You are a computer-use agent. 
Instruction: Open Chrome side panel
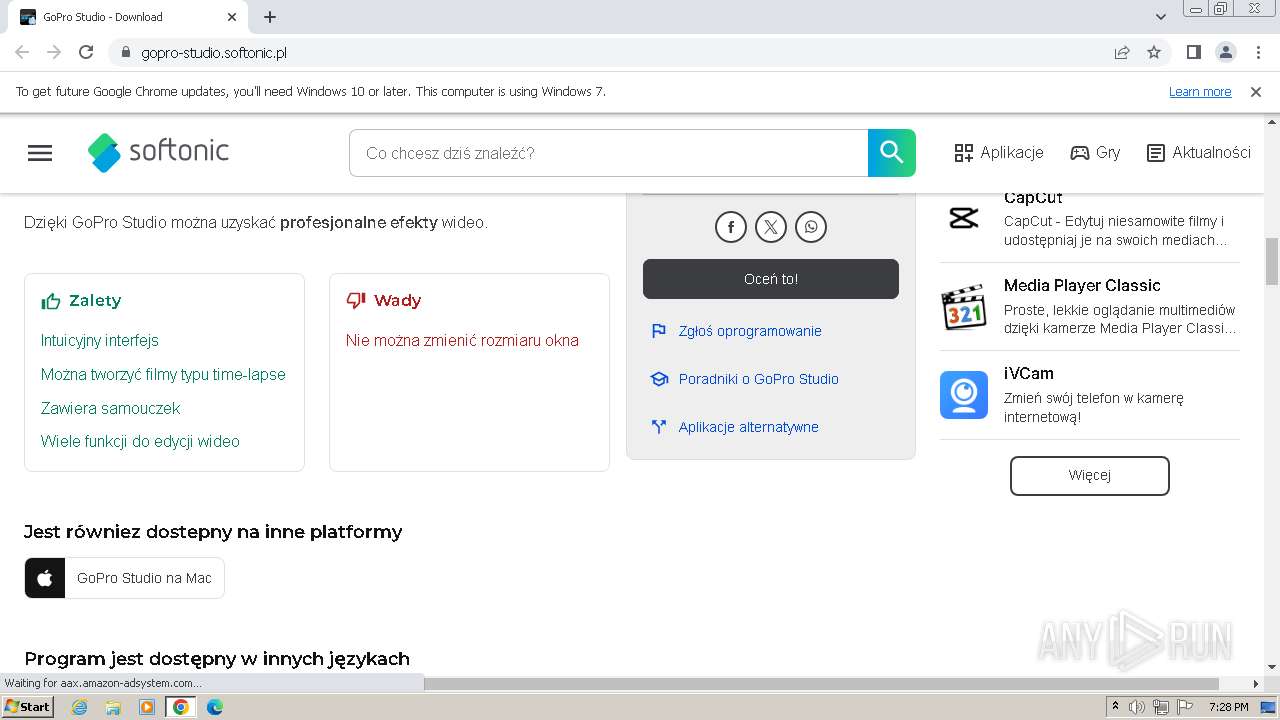(x=1194, y=52)
